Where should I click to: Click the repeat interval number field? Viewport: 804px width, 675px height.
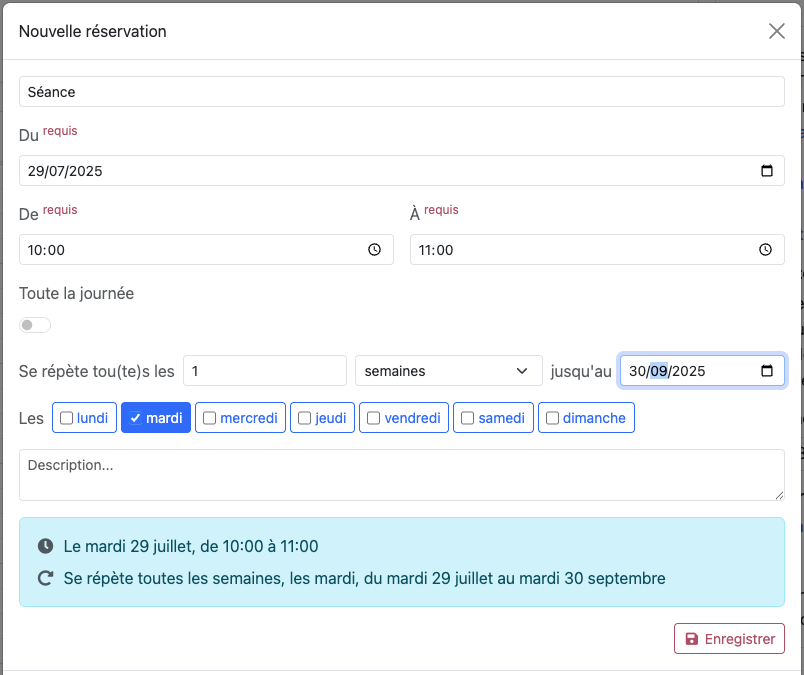[x=264, y=371]
